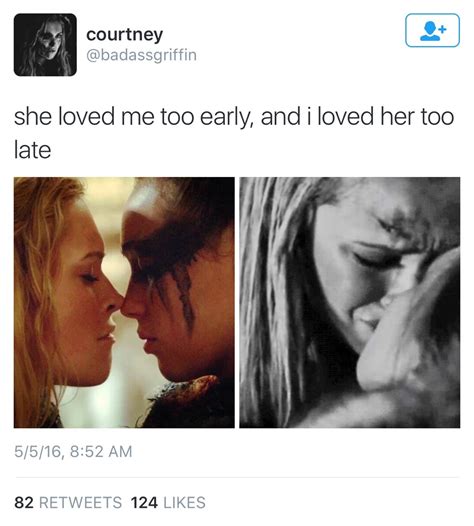The image size is (474, 526).
Task: View the 82 retweets count
Action: pyautogui.click(x=24, y=503)
